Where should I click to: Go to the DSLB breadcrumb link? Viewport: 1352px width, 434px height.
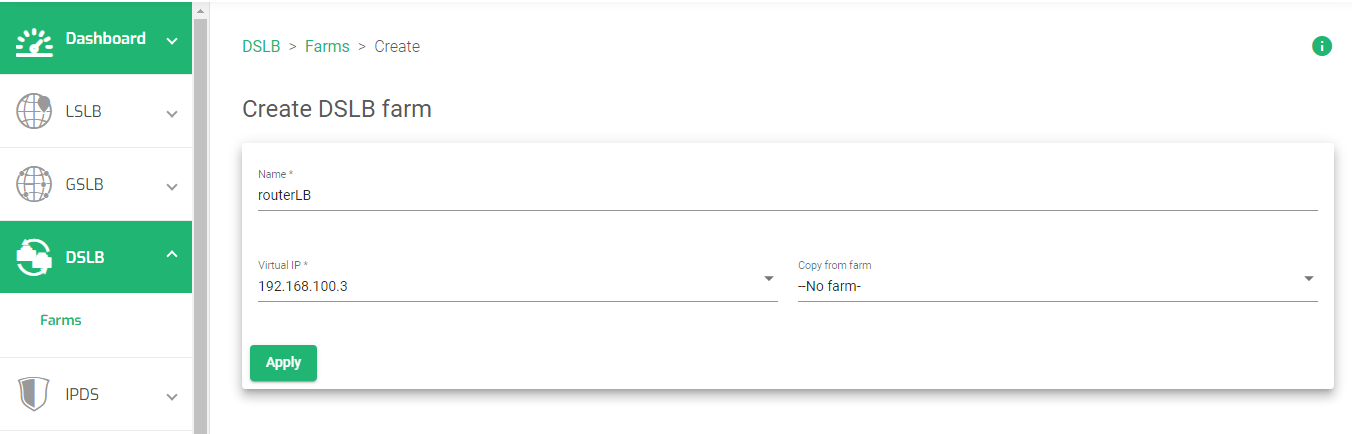pos(261,47)
